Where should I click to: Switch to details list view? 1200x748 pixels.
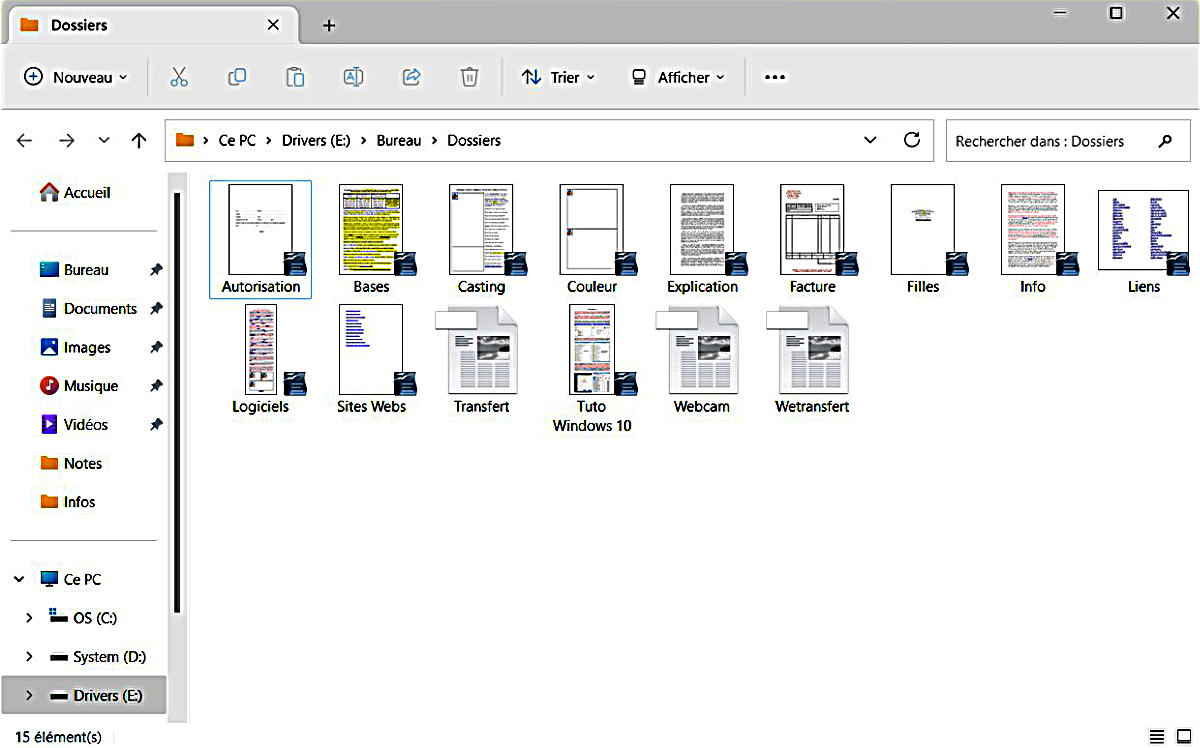coord(1157,736)
